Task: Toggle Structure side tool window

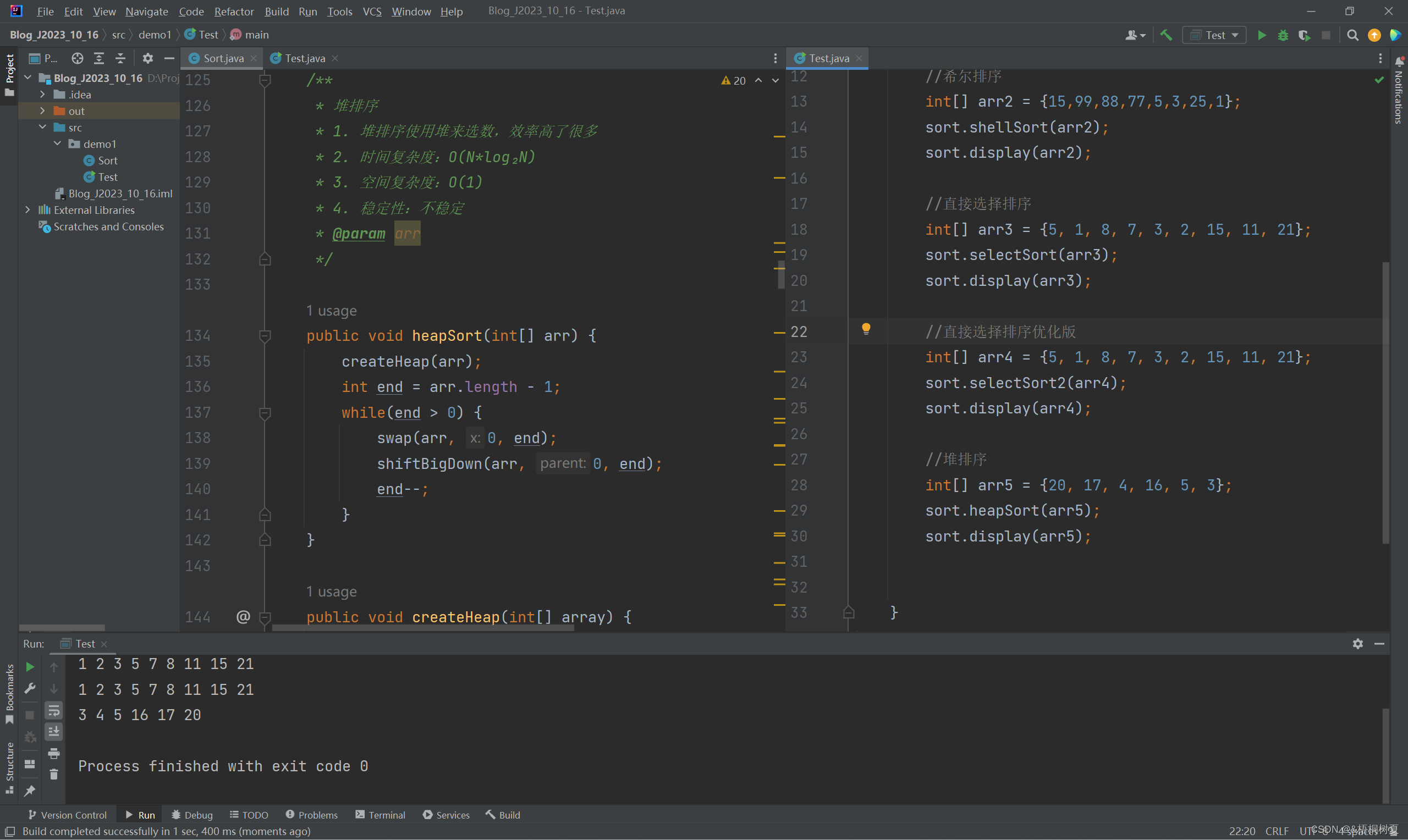Action: coord(9,767)
